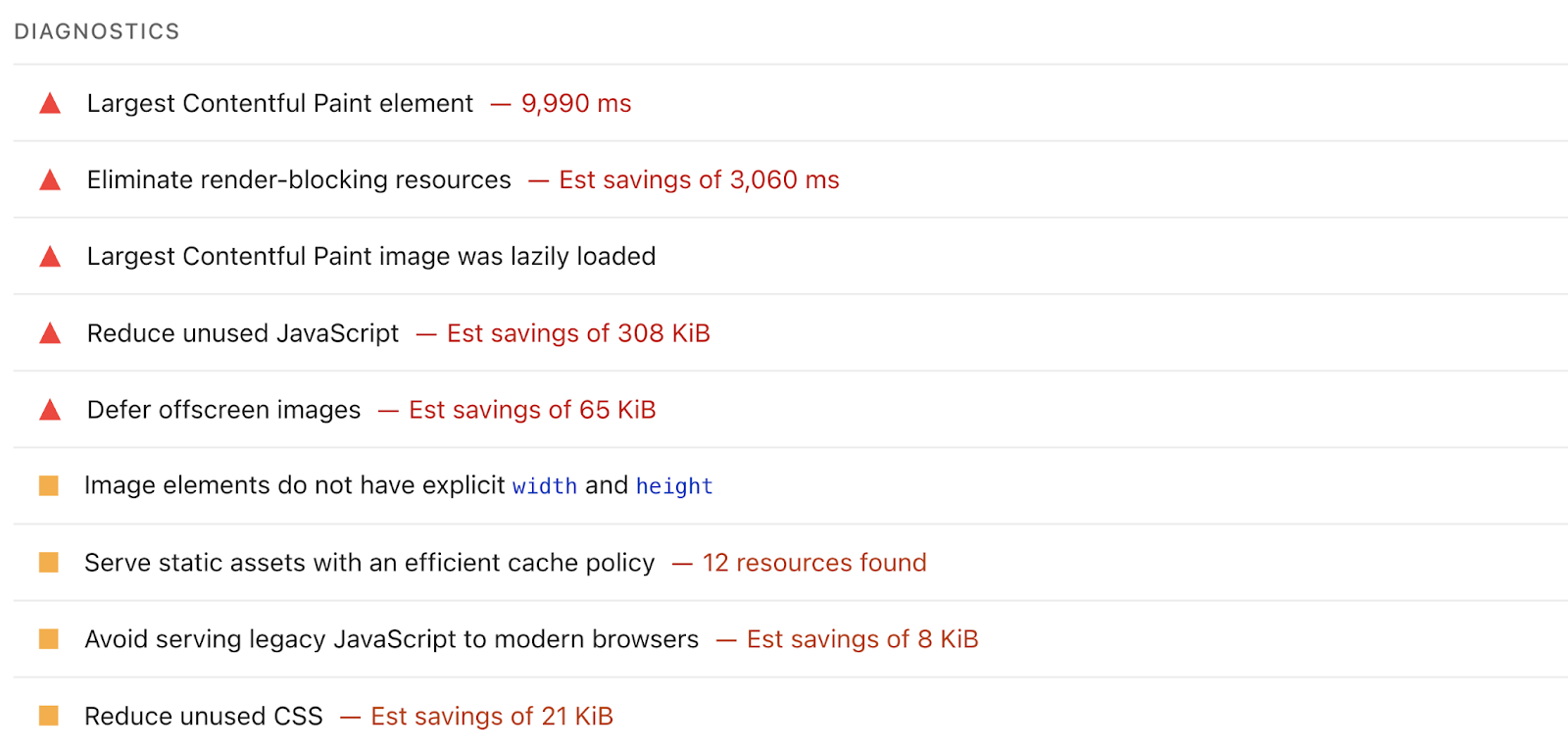The image size is (1568, 751).
Task: Click the orange square beside legacy JavaScript audit
Action: coord(49,639)
